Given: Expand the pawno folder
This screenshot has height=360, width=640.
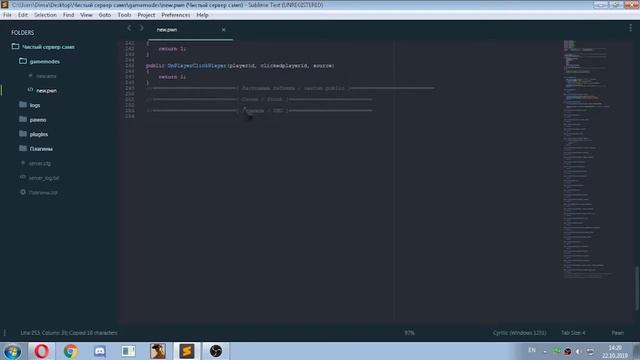Looking at the screenshot, I should 38,120.
